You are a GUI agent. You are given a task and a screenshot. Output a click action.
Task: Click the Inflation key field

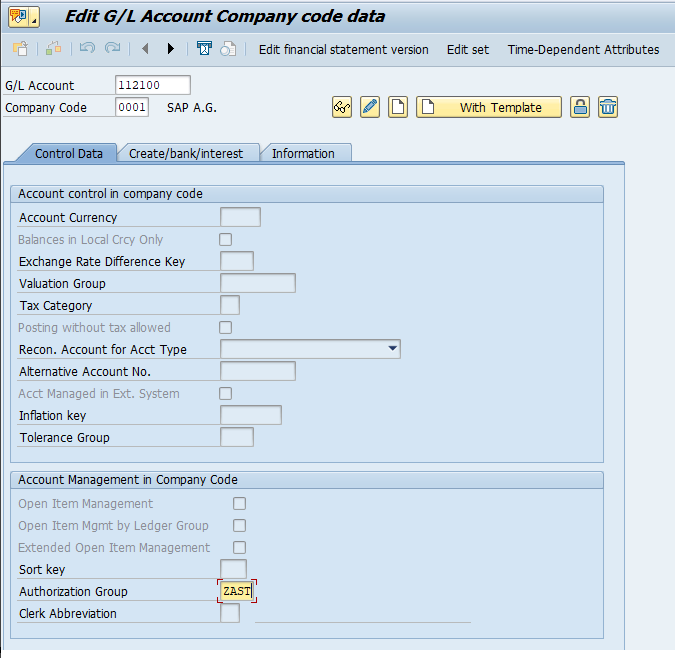pos(251,415)
